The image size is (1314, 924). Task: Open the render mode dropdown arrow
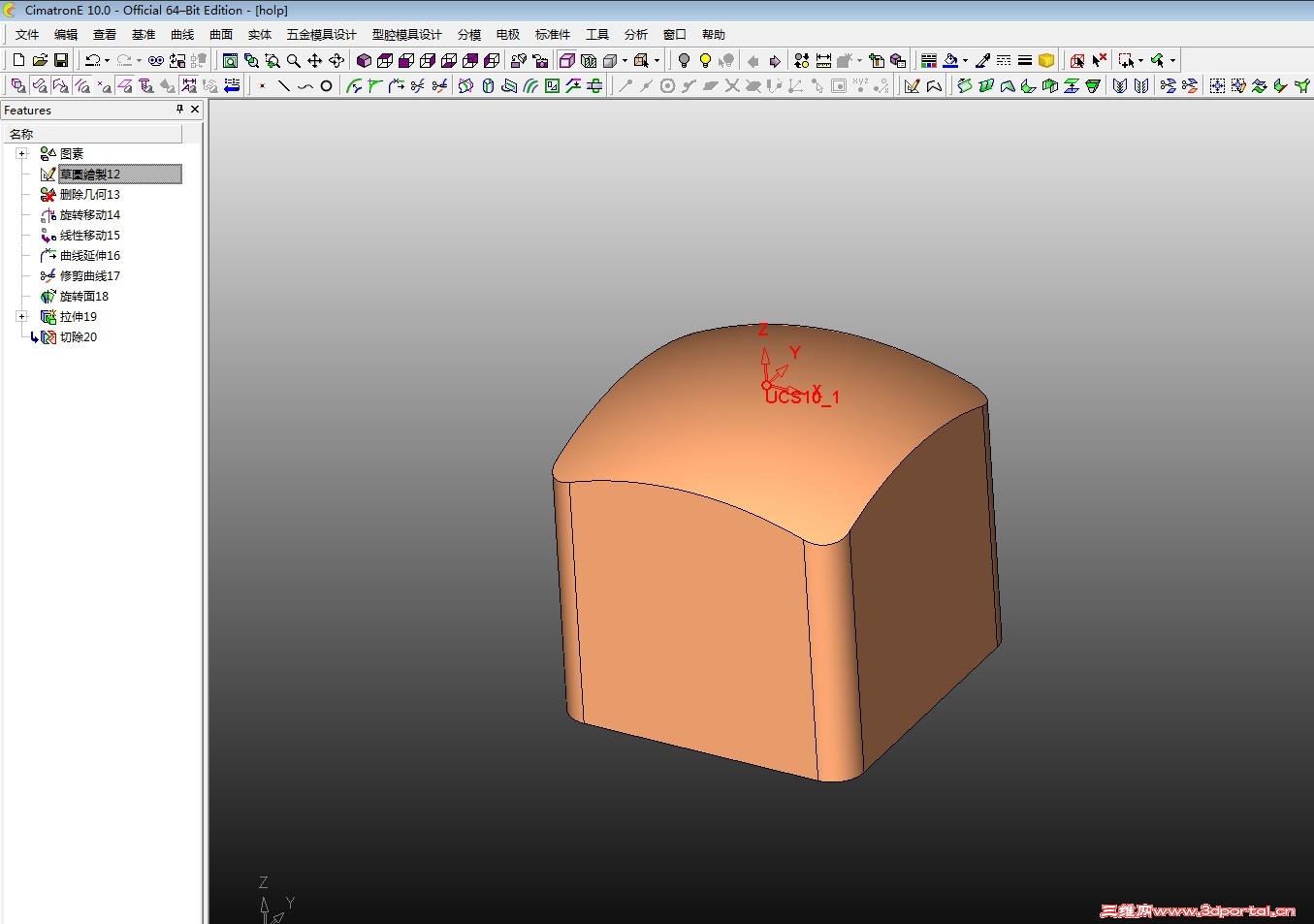(625, 60)
